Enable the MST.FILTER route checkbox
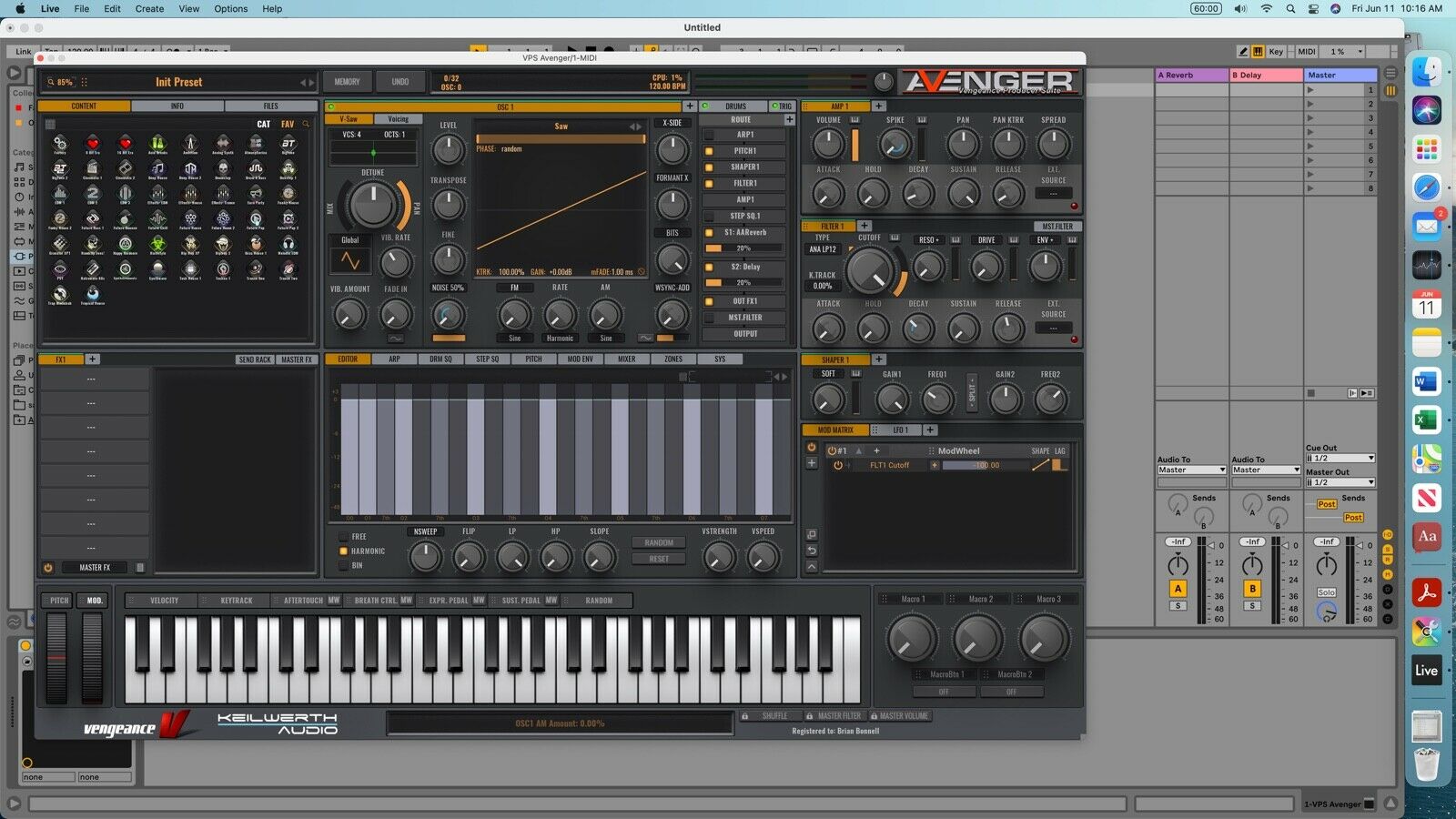The image size is (1456, 819). [709, 318]
